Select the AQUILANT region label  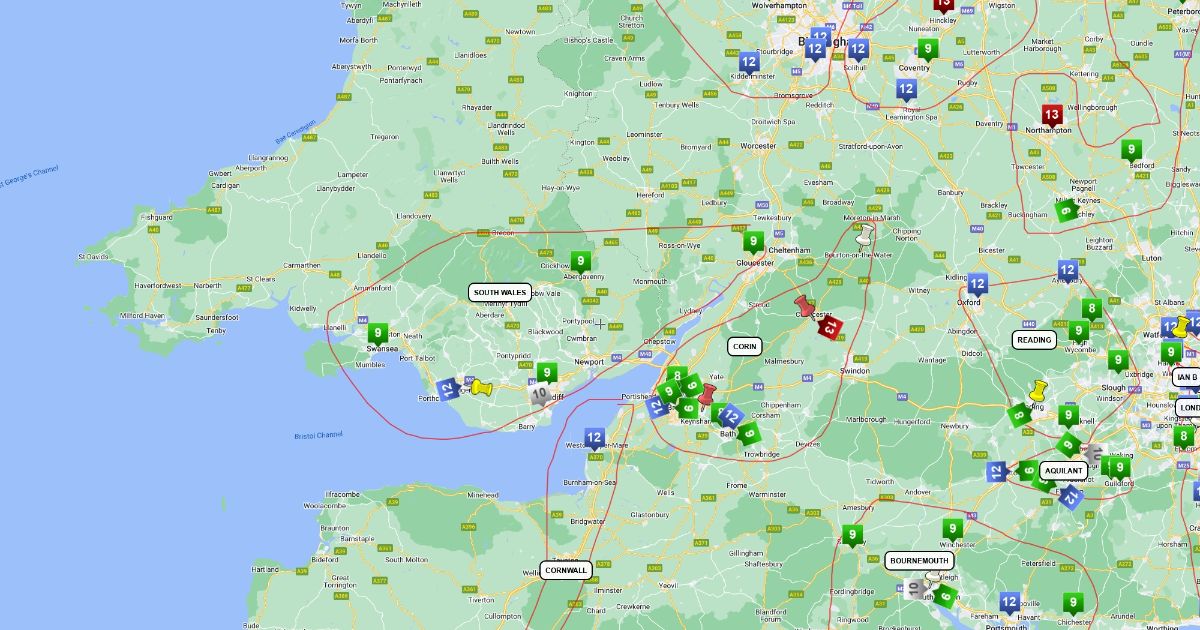click(x=1063, y=470)
